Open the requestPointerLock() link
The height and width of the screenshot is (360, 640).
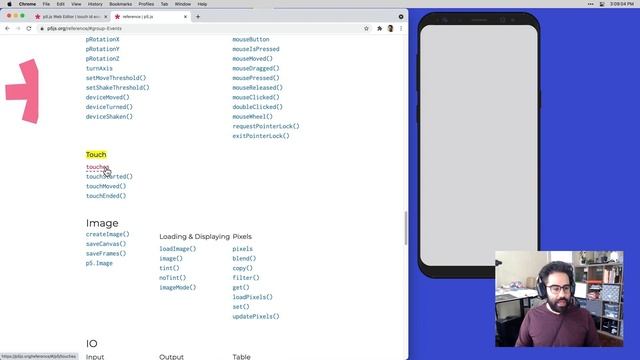[x=266, y=127]
